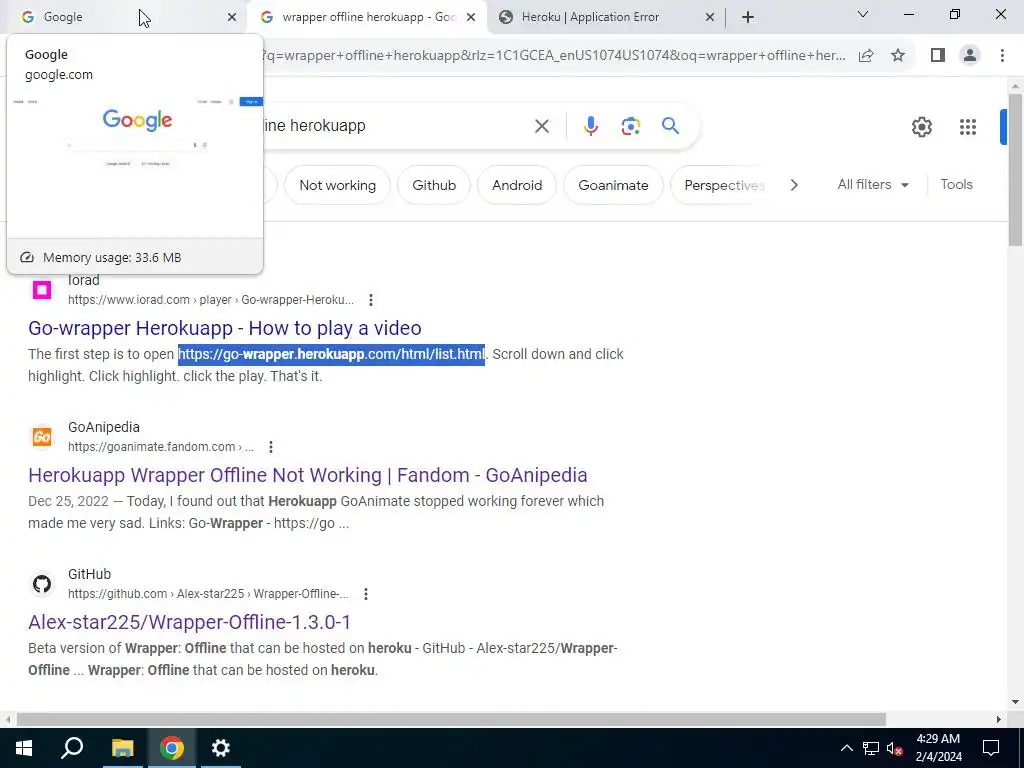The image size is (1024, 768).
Task: Open Windows taskbar search
Action: pos(72,748)
